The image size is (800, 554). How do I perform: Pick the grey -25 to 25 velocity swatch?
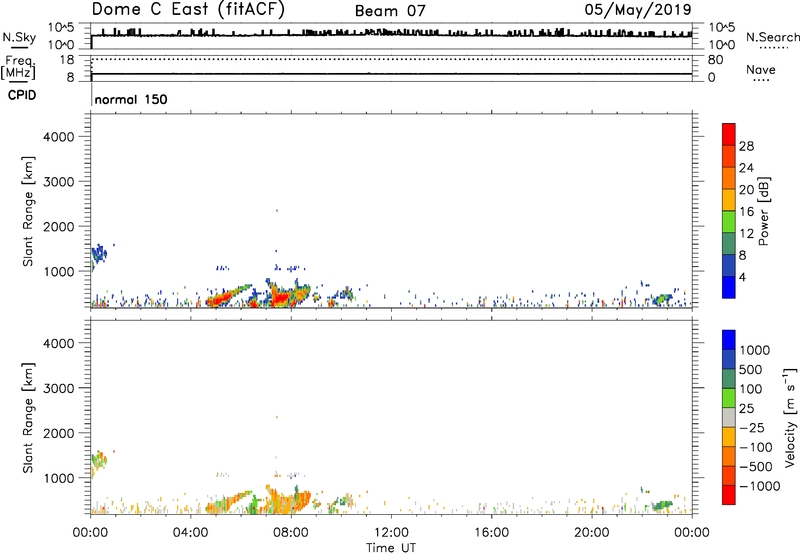[729, 417]
